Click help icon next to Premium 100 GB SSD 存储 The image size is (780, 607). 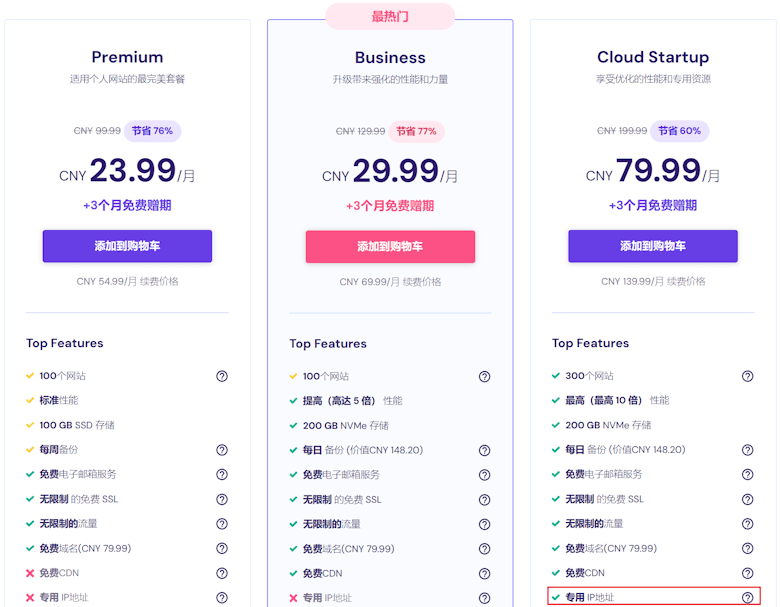(222, 425)
